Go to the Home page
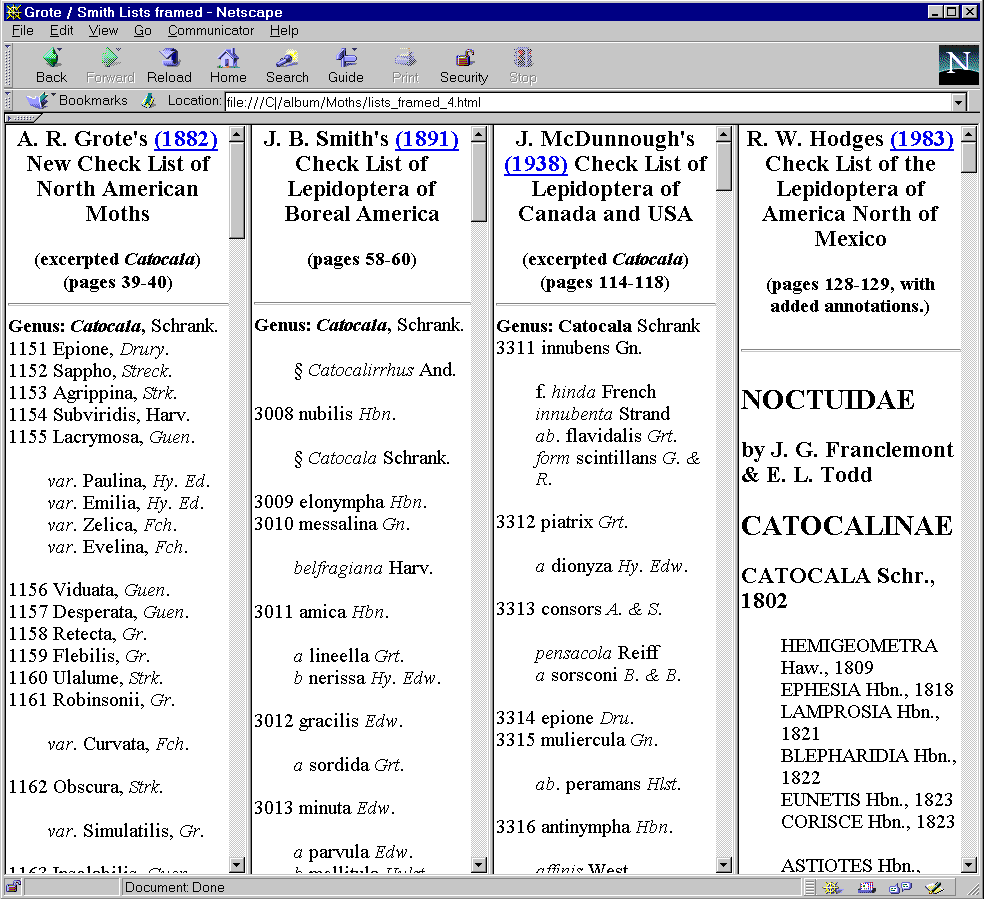 tap(228, 66)
